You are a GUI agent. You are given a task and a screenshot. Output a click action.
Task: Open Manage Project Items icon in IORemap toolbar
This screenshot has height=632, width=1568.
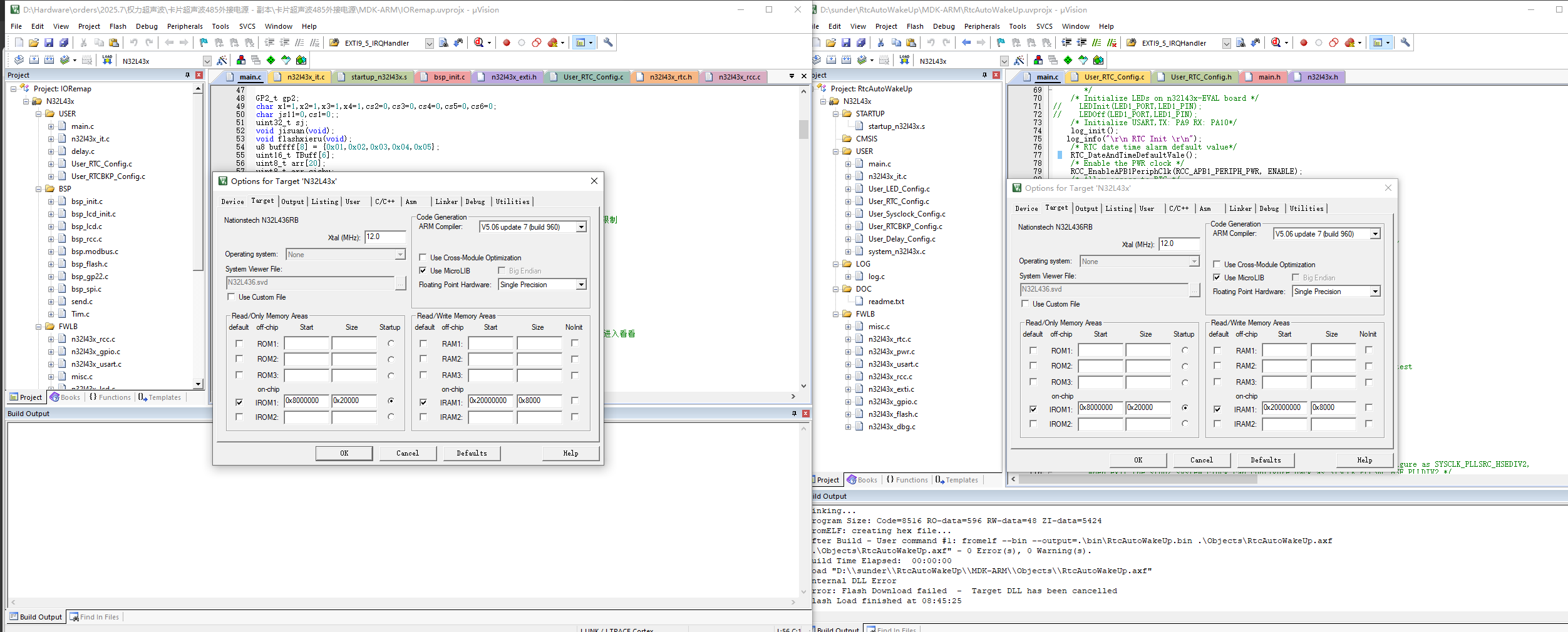241,60
